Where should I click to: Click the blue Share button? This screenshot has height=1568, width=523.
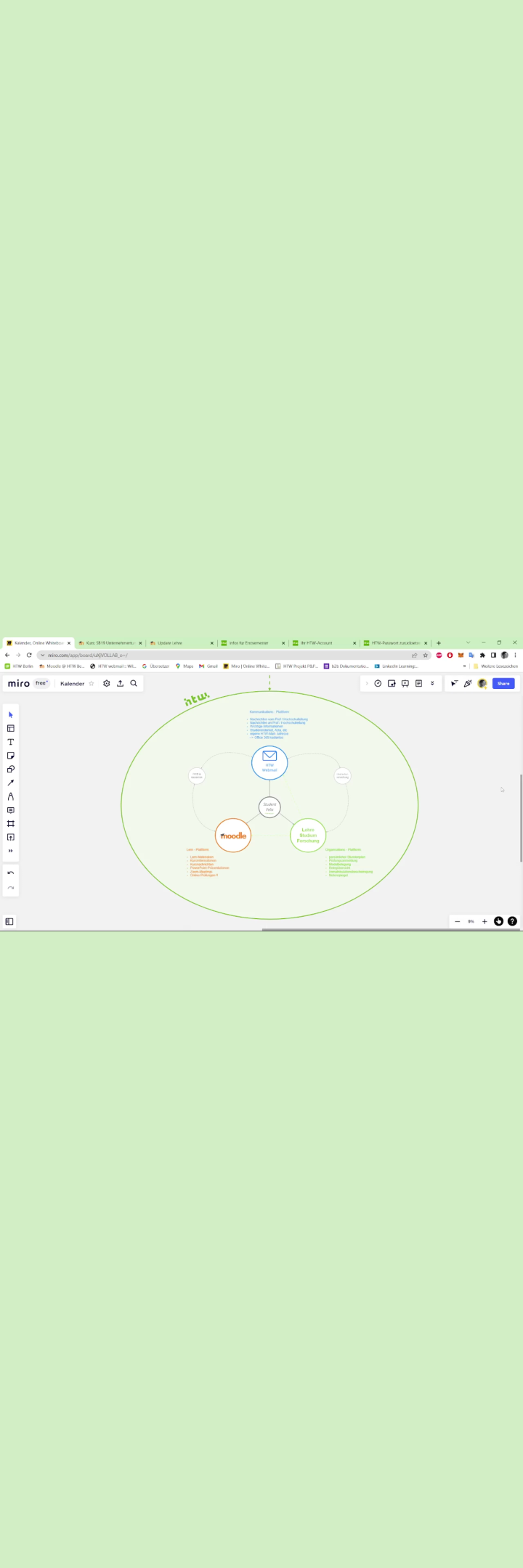pos(503,683)
